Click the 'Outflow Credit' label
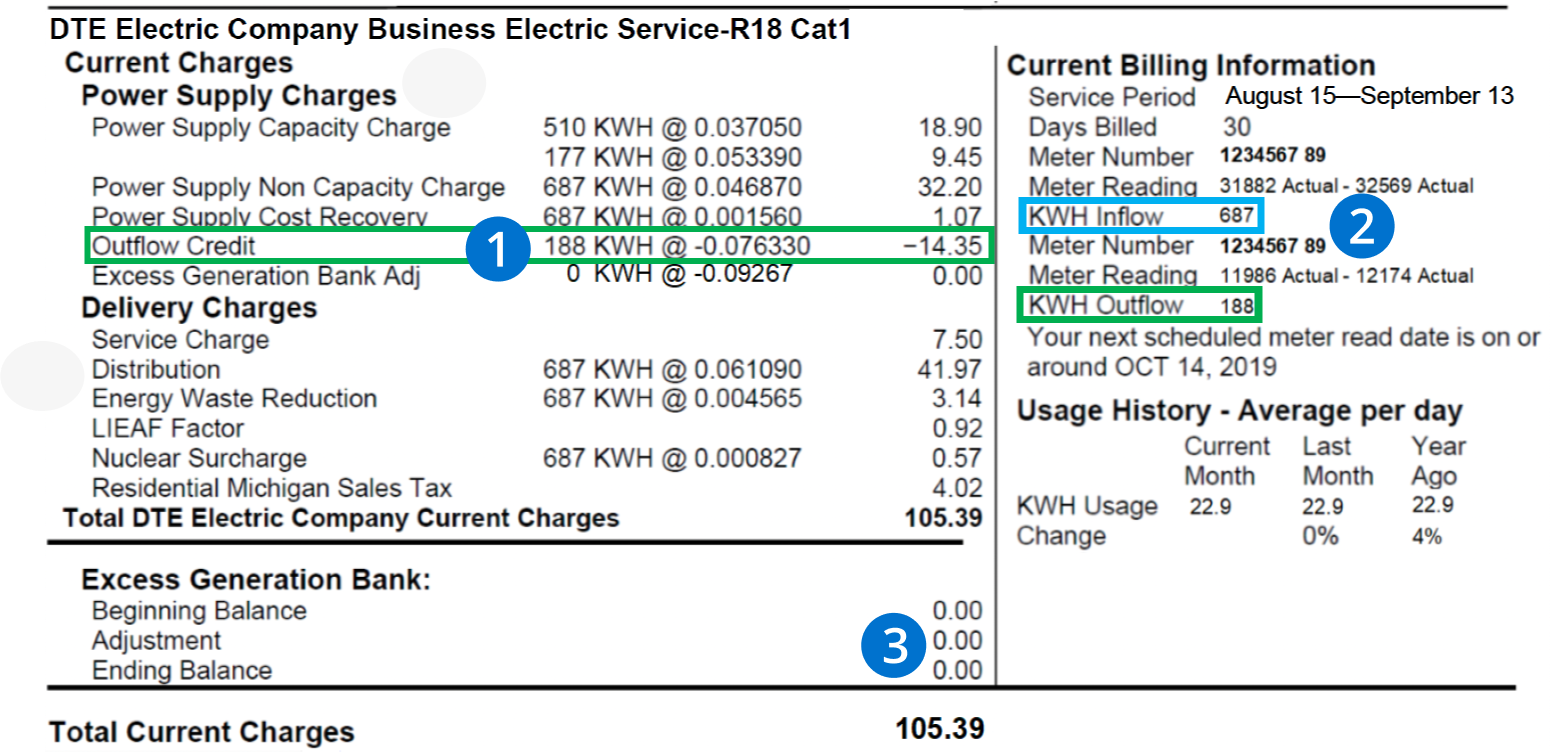1550x752 pixels. click(173, 246)
